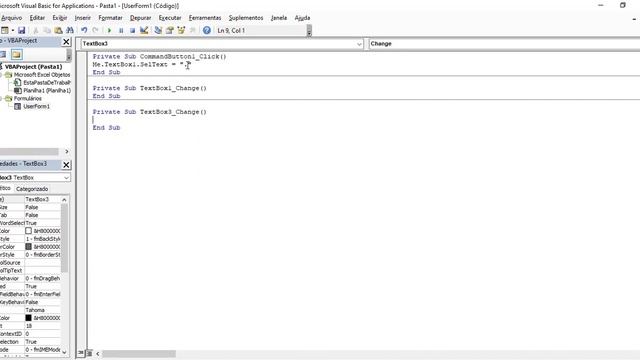Image resolution: width=640 pixels, height=360 pixels.
Task: Undo the last edit with the toolbar arrow
Action: [x=84, y=31]
